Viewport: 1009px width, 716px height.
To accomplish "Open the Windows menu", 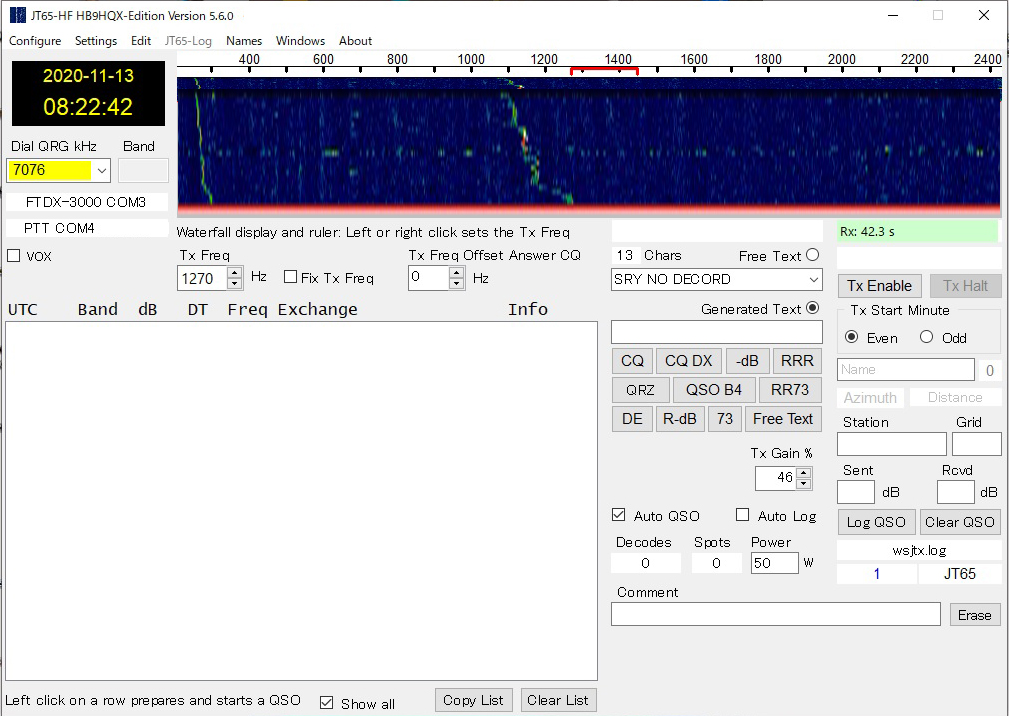I will 301,41.
